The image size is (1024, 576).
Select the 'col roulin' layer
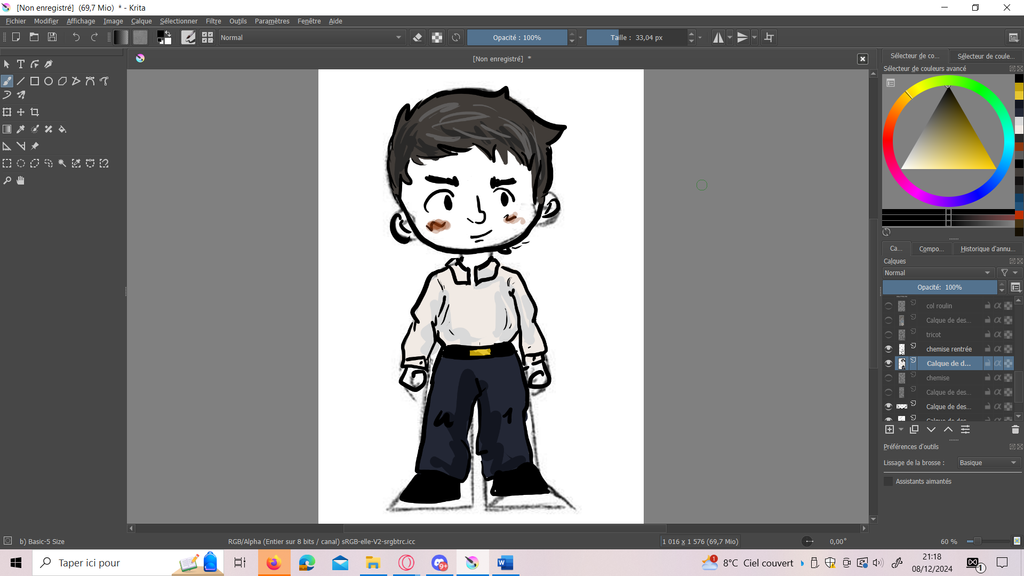[x=939, y=306]
